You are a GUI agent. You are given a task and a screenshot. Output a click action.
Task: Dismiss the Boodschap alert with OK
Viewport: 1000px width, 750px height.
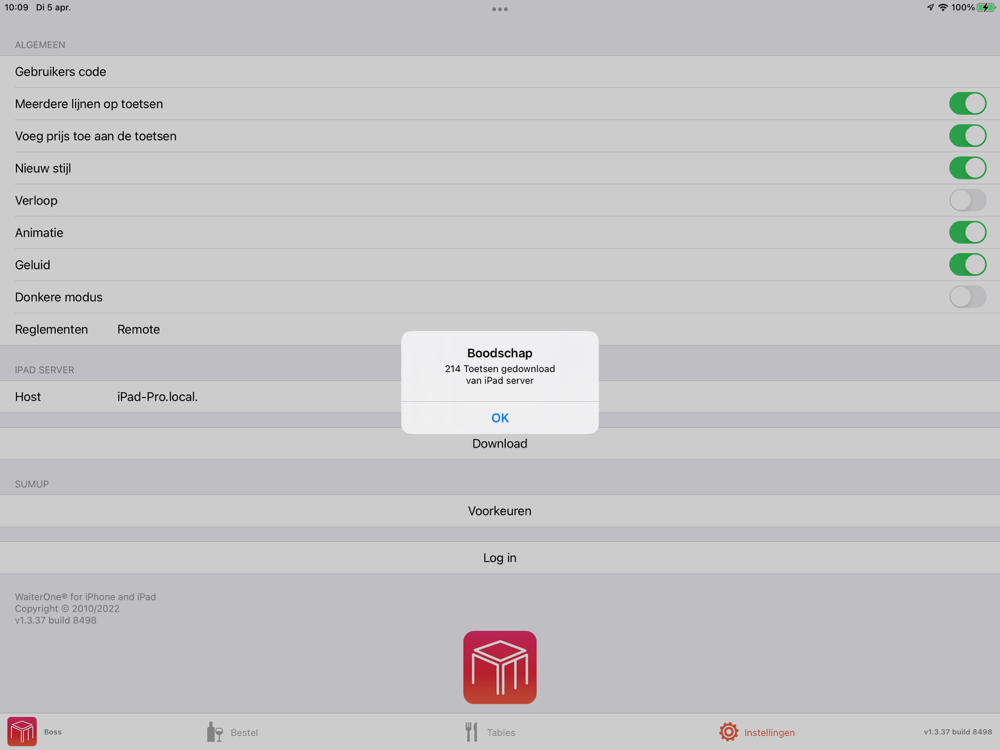[x=499, y=418]
